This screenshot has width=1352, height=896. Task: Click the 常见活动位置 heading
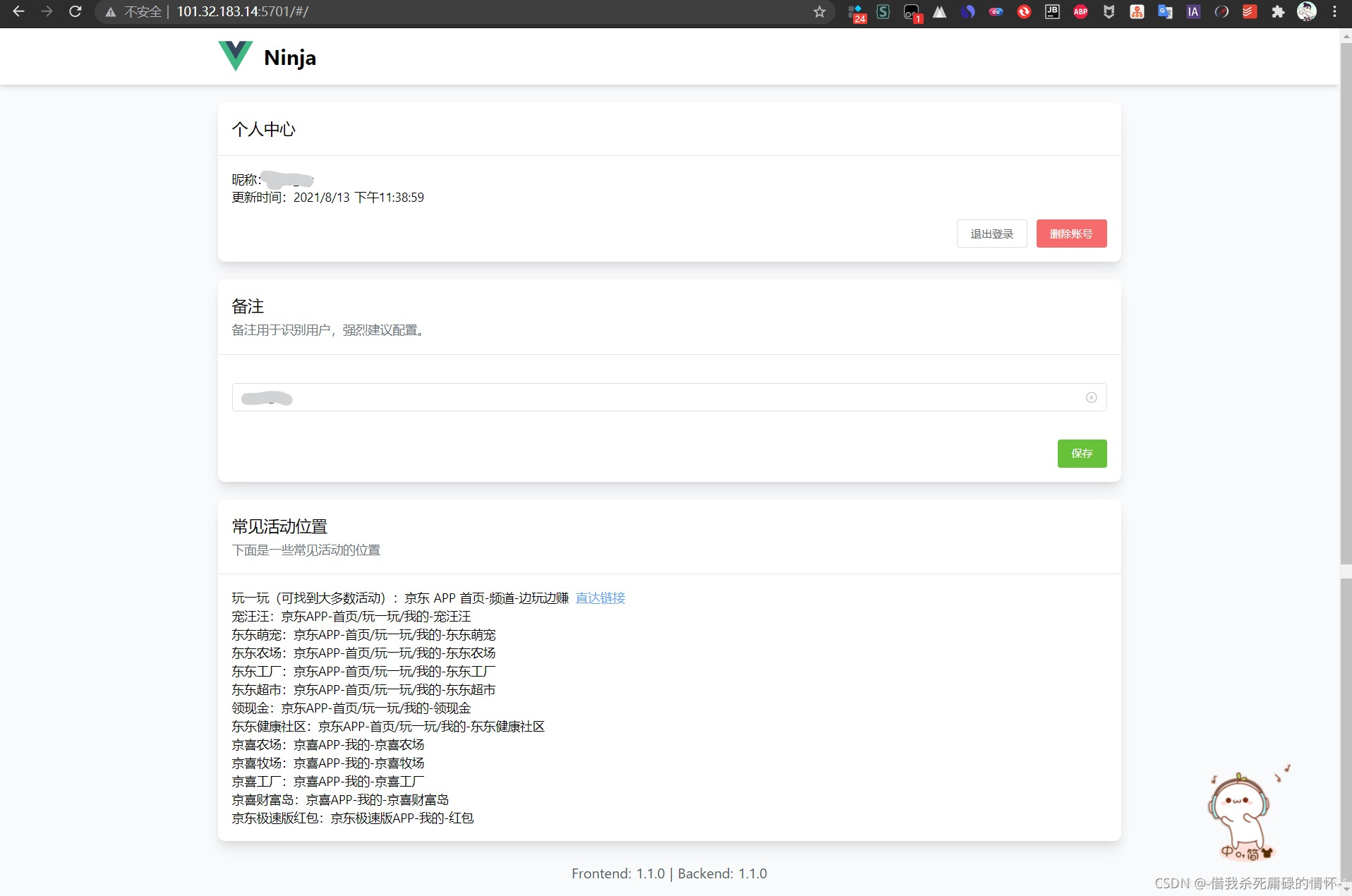[x=279, y=526]
